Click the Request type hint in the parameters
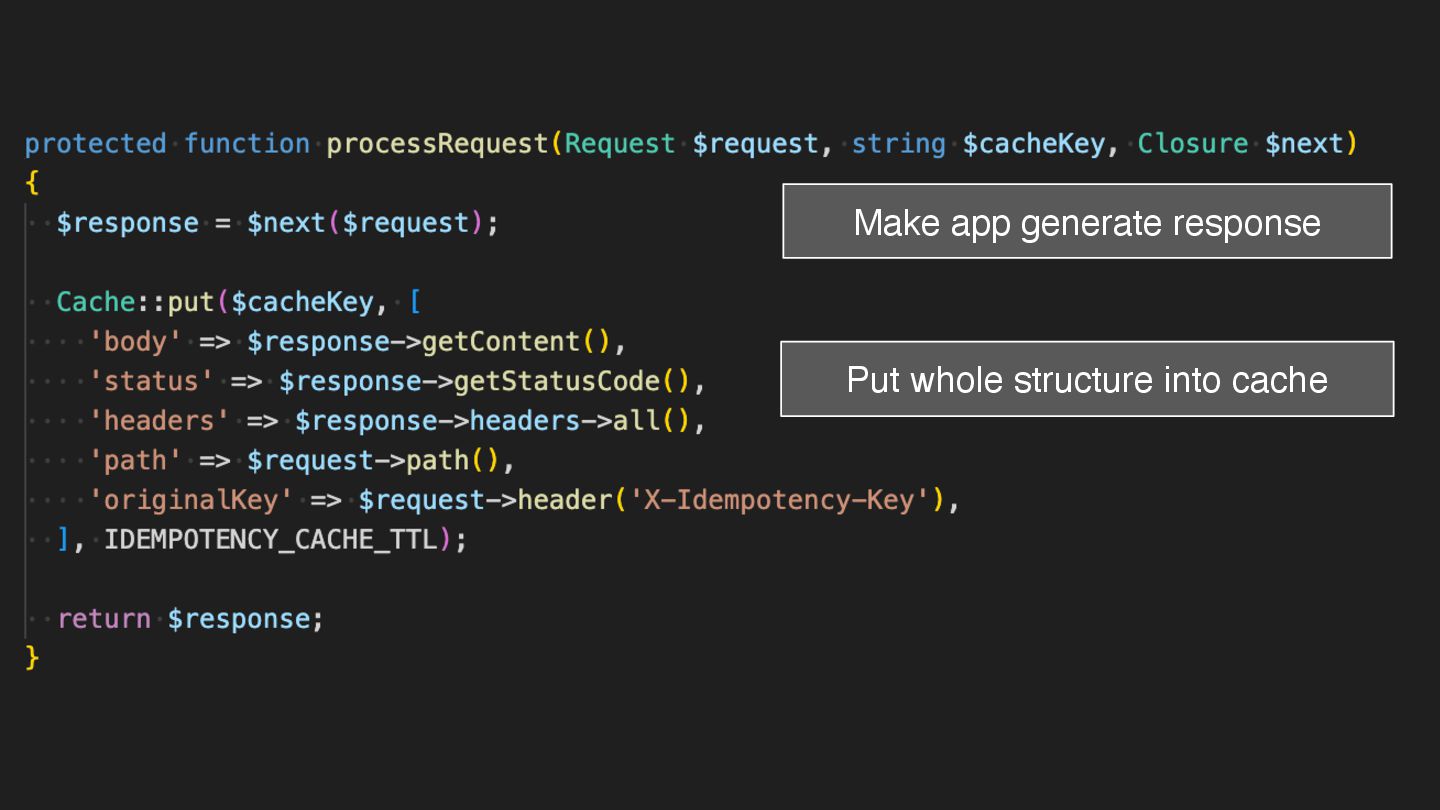This screenshot has width=1440, height=810. [x=619, y=144]
